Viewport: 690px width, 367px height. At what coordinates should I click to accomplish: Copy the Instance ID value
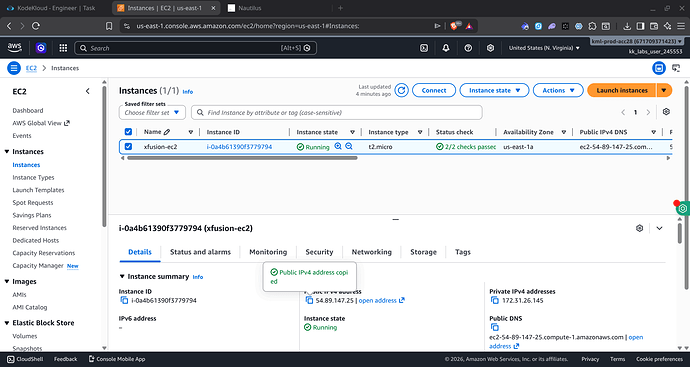coord(124,300)
